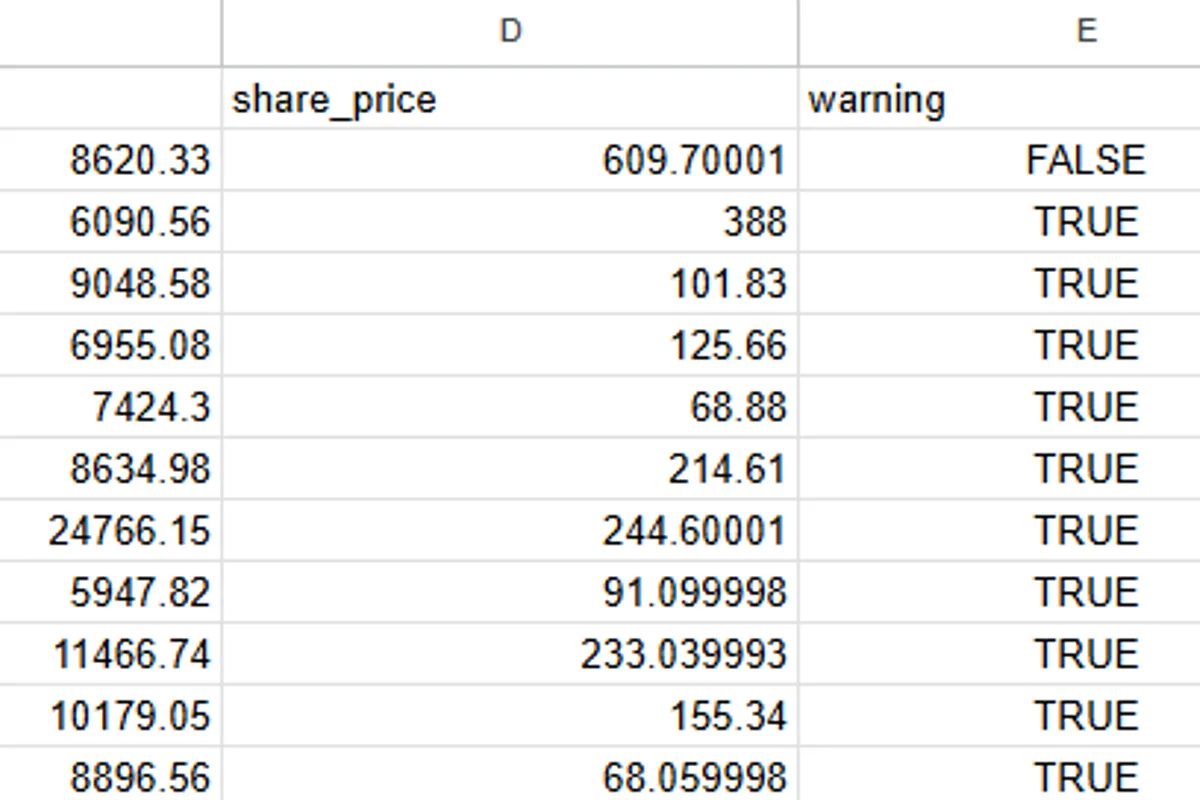
Task: Click share price cell 233.039993
Action: pos(510,655)
